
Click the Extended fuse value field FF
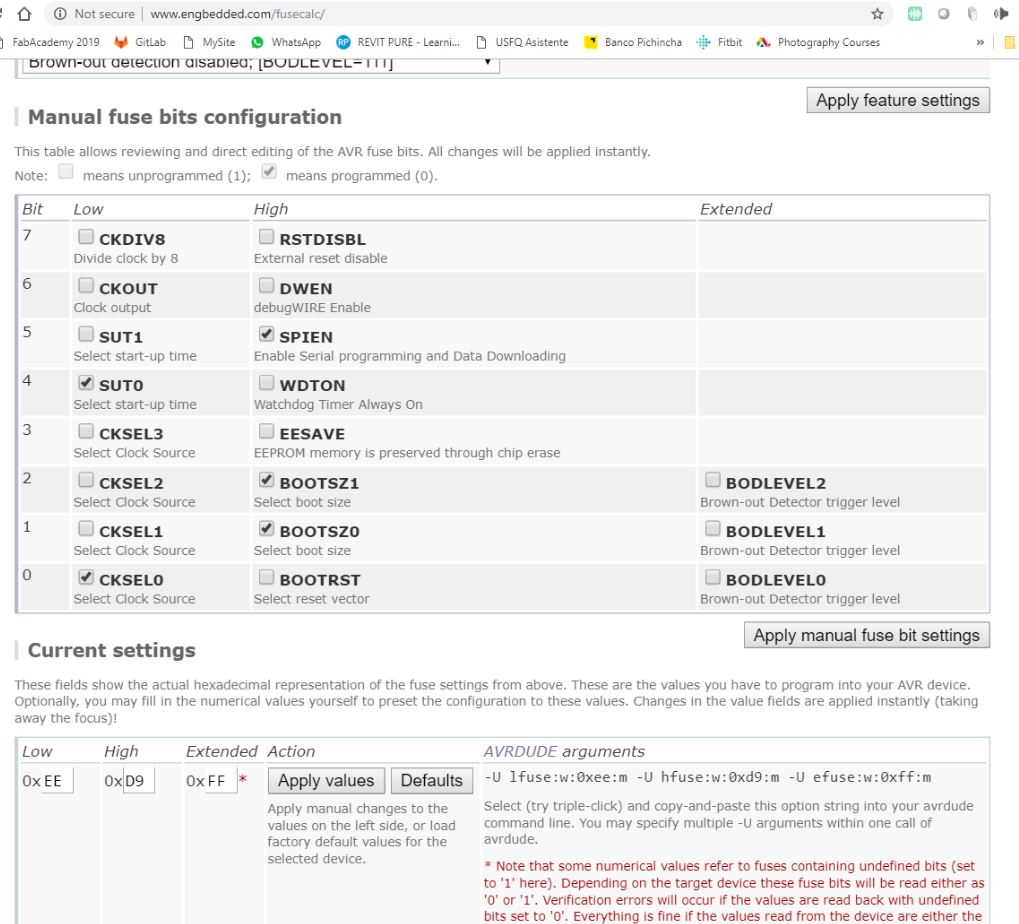coord(221,780)
